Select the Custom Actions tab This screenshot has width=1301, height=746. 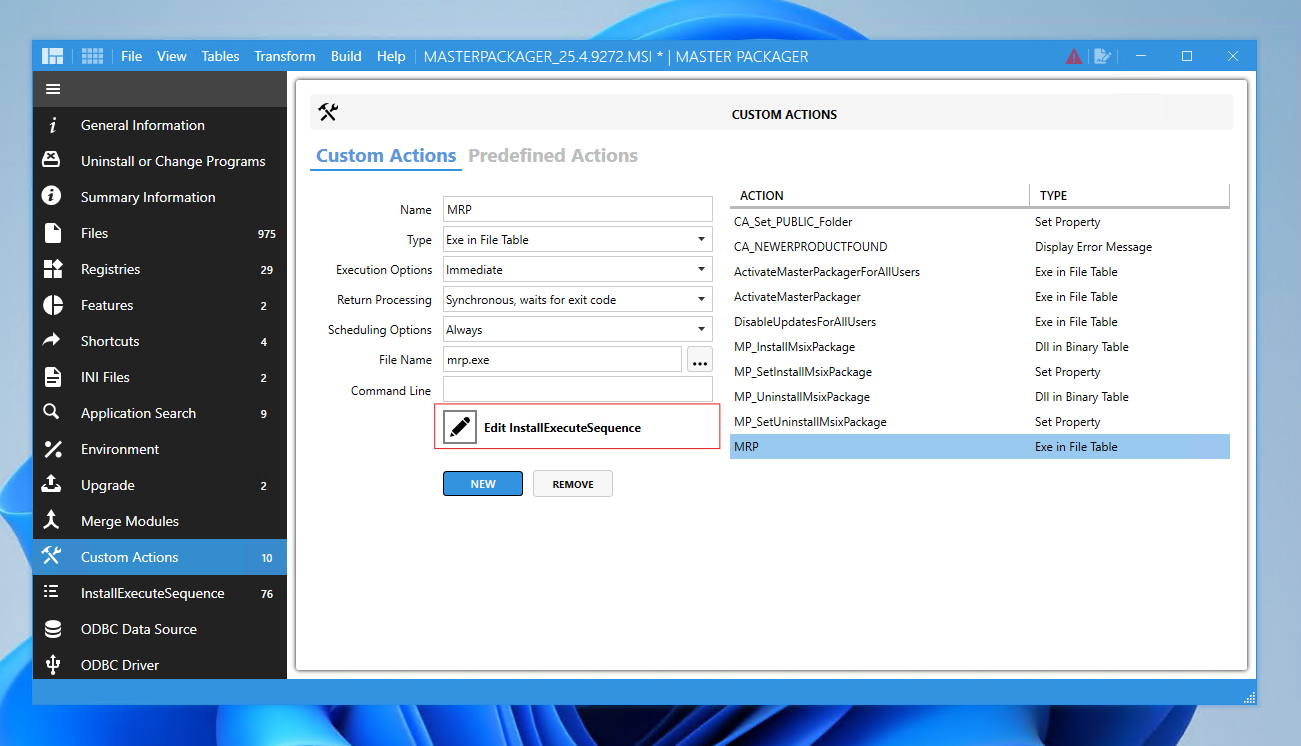pyautogui.click(x=386, y=156)
